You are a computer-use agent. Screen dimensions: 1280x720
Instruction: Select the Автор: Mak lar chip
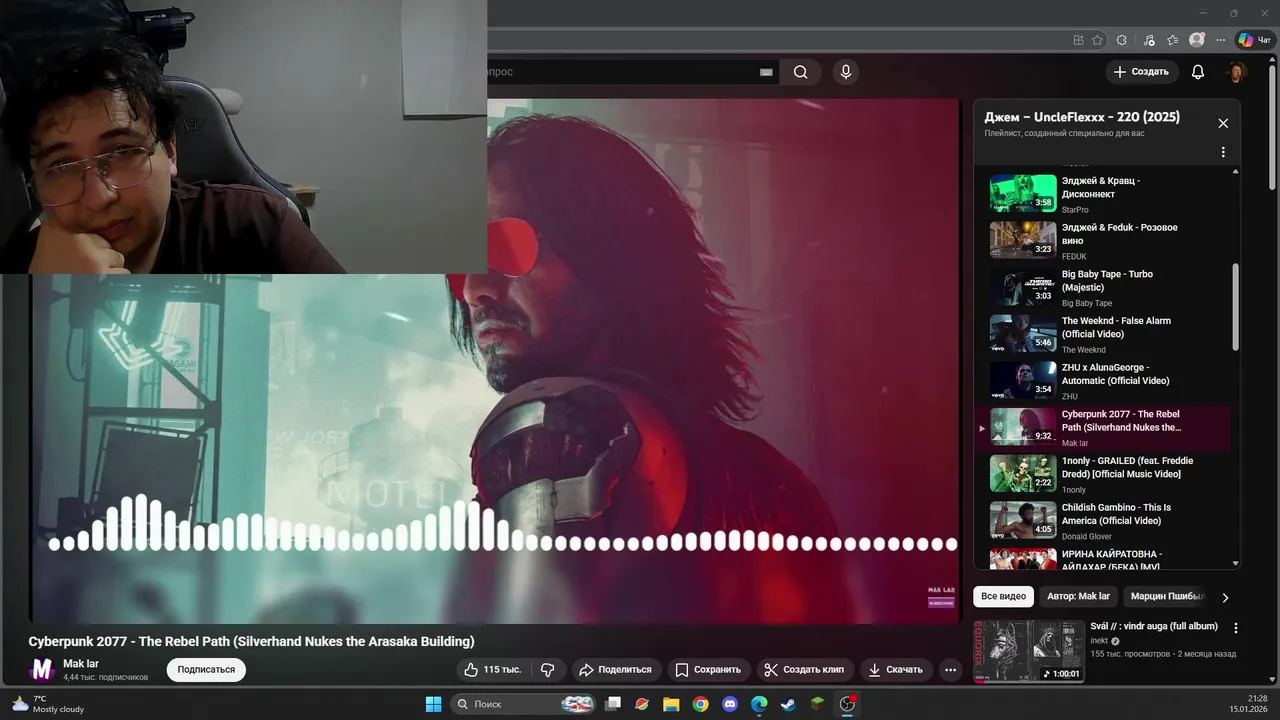click(1078, 596)
